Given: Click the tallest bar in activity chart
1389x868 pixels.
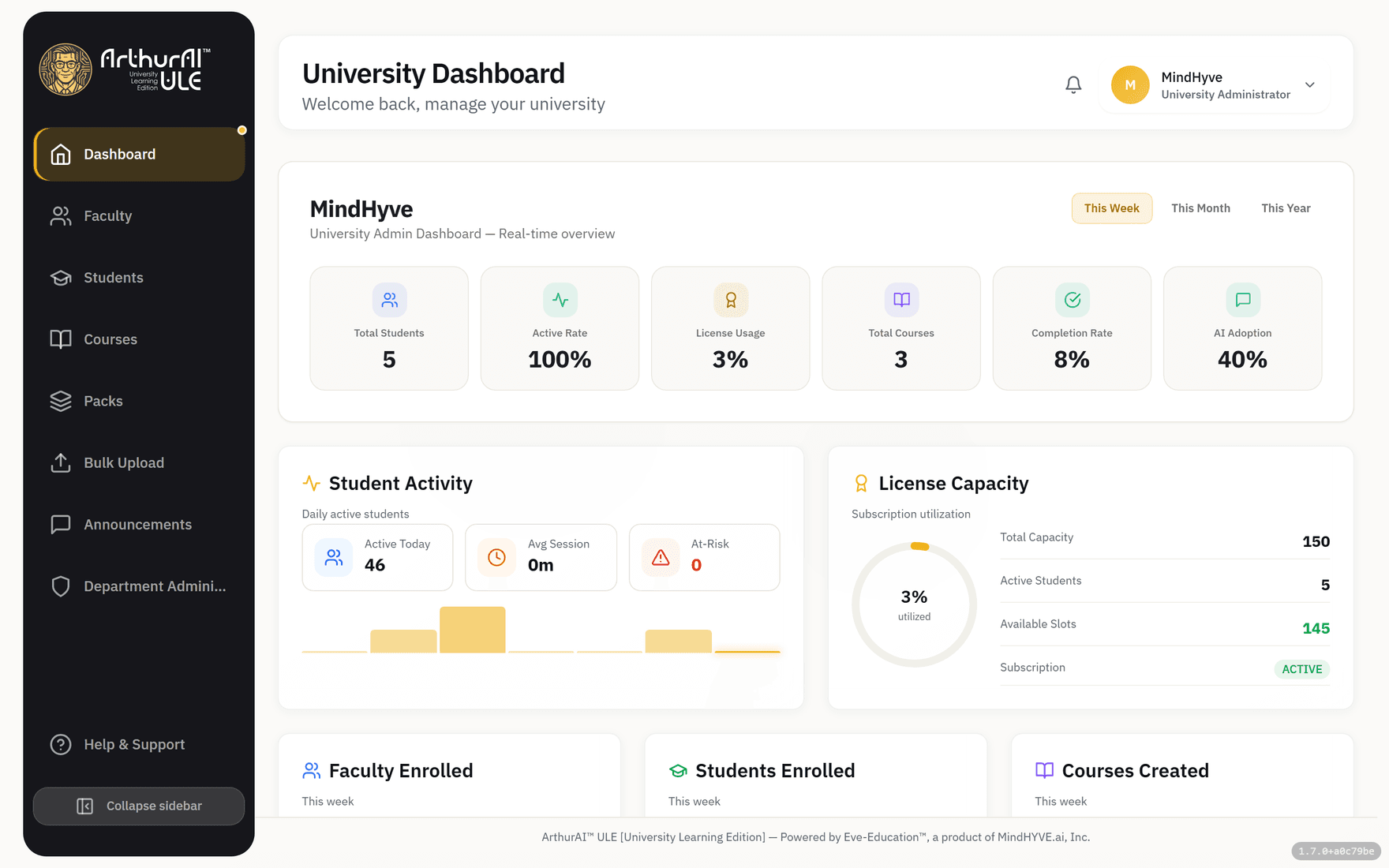Looking at the screenshot, I should coord(473,630).
